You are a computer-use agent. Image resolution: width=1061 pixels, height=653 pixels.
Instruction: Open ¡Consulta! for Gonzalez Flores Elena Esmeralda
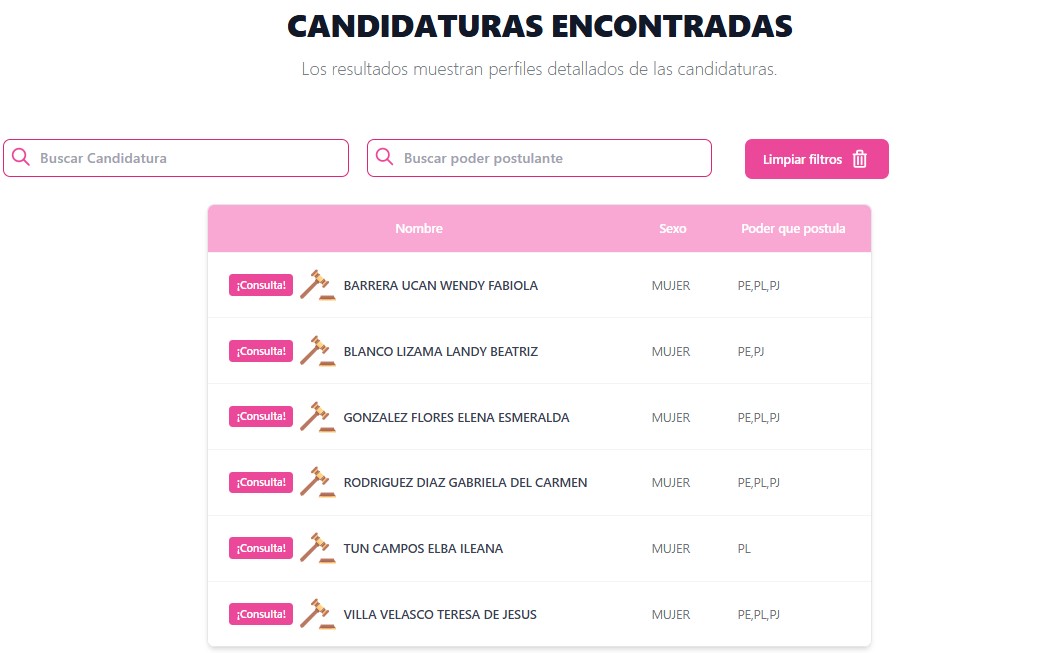261,417
